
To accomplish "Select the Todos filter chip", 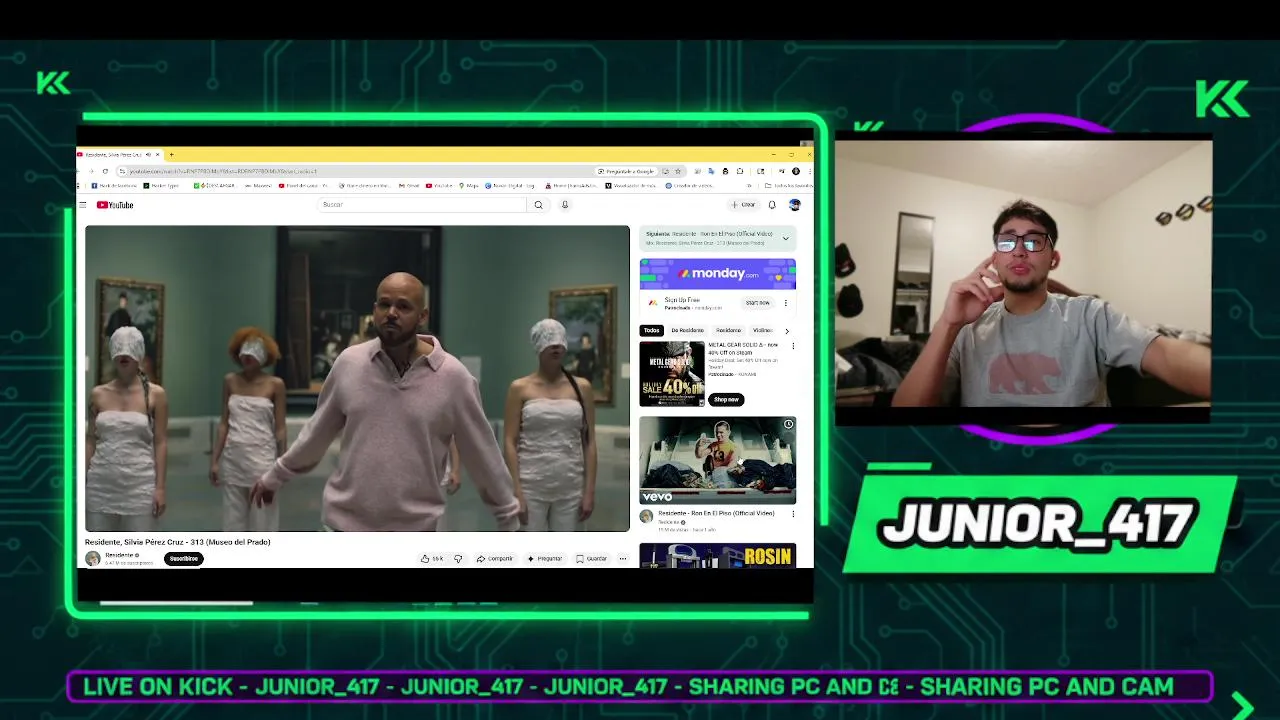I will coord(652,330).
